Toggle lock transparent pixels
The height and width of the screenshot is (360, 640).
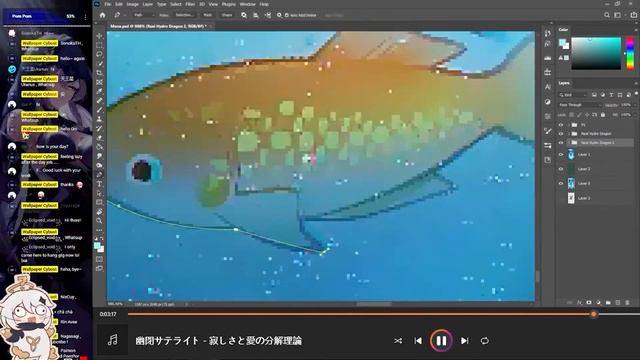coord(571,115)
